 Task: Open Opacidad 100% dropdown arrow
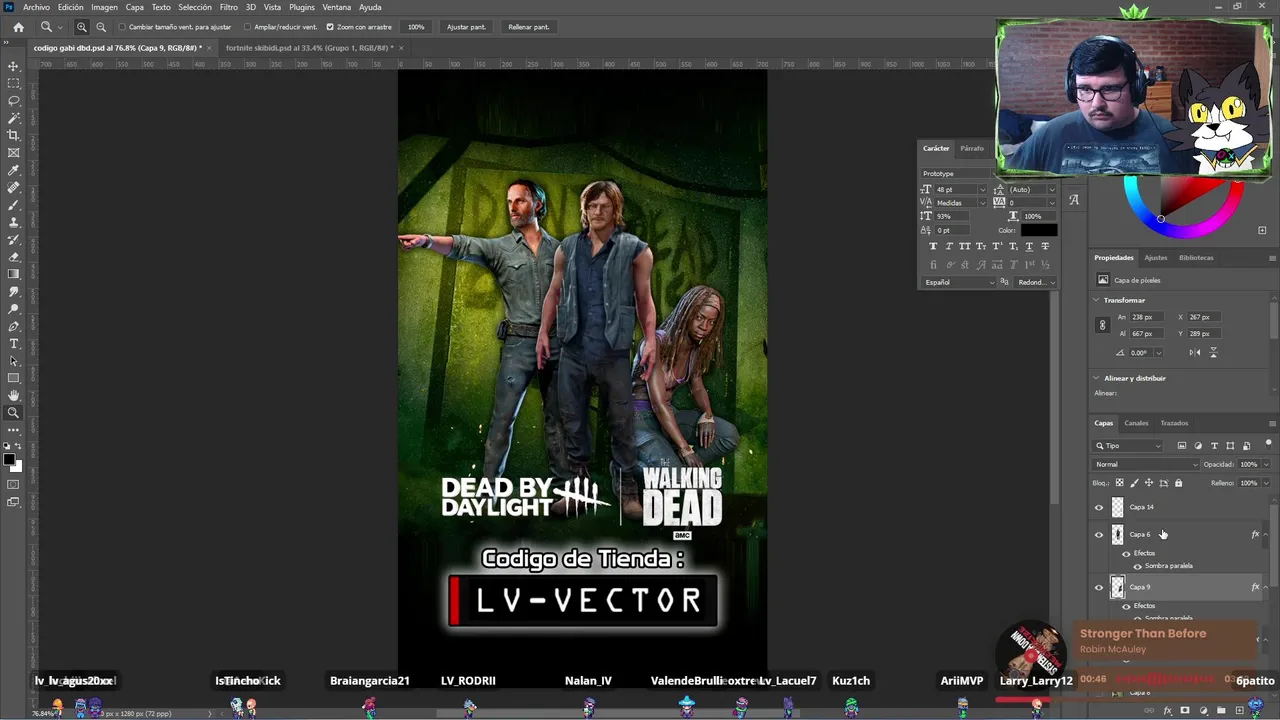[1266, 464]
